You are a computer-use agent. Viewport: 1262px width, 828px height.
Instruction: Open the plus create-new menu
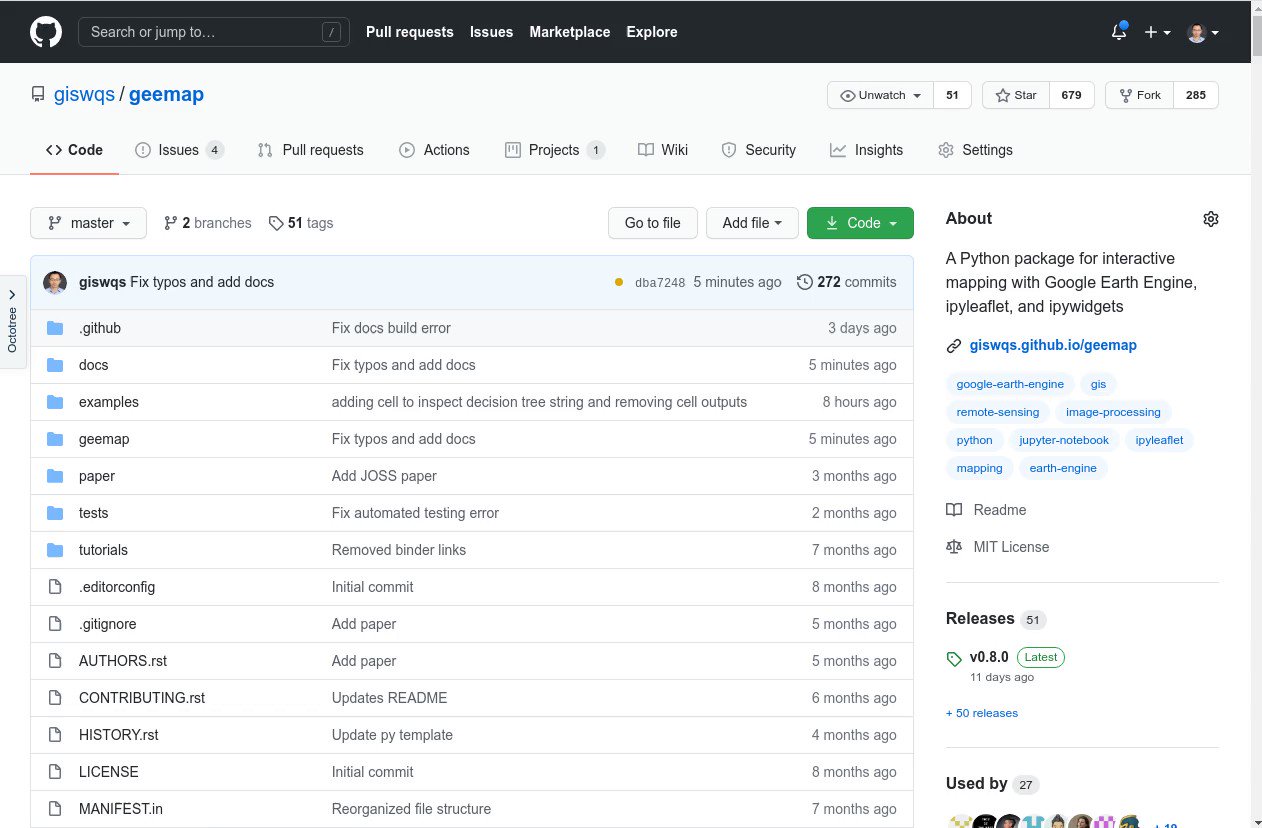1157,32
